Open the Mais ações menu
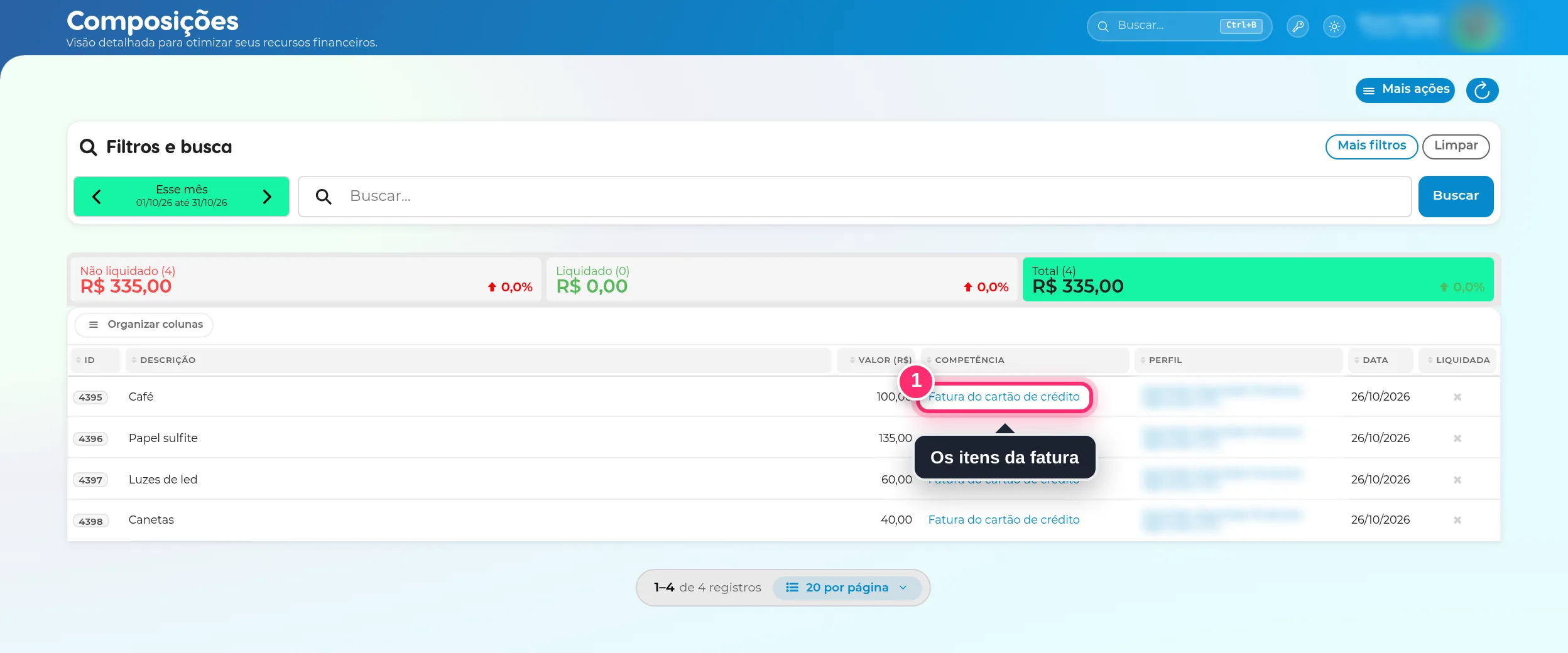This screenshot has height=653, width=1568. (1405, 90)
